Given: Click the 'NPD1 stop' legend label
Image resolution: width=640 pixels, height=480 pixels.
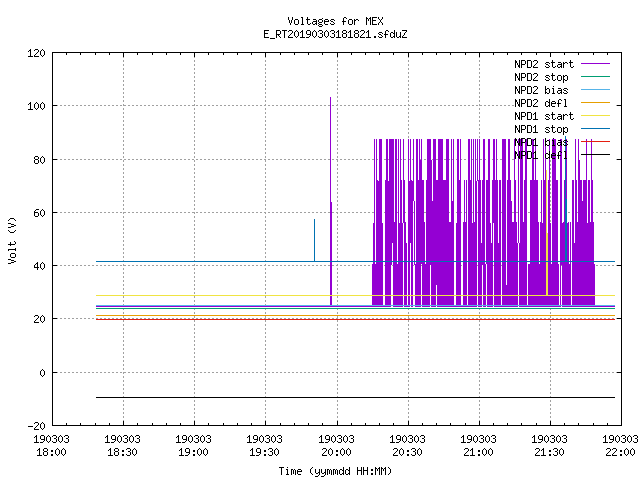Looking at the screenshot, I should 541,129.
